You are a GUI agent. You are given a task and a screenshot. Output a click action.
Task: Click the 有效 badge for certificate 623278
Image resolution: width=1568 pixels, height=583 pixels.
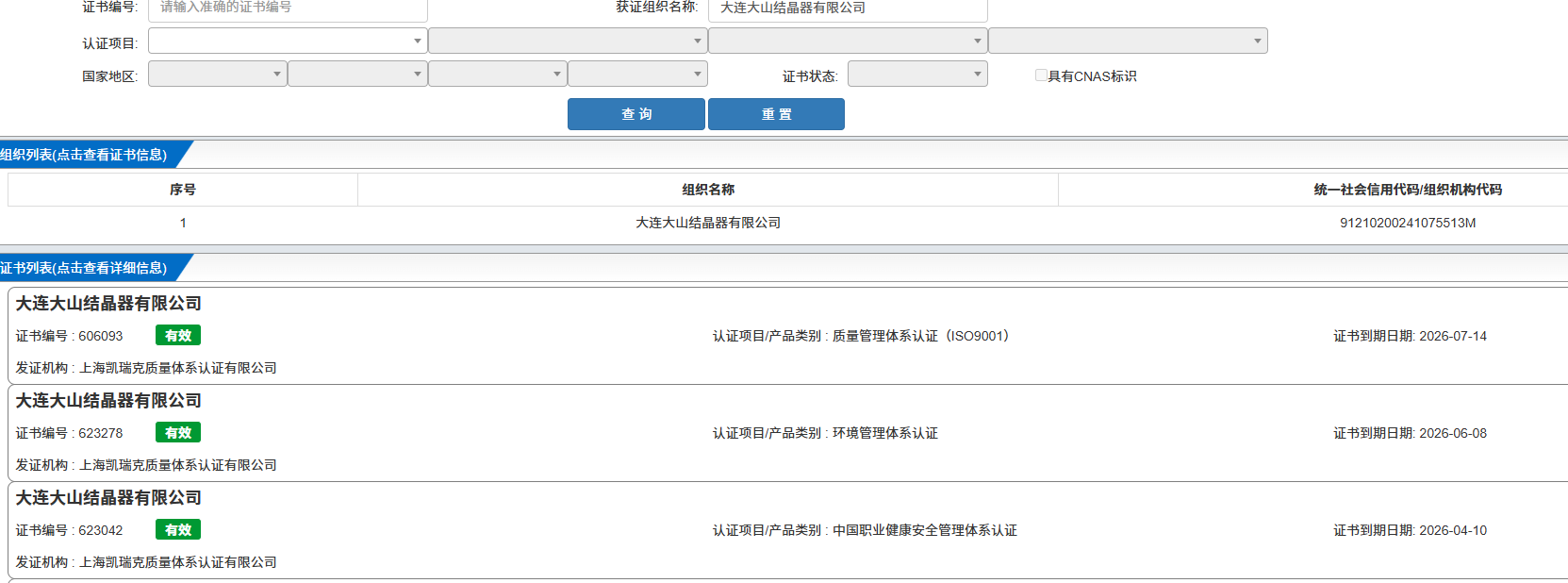point(178,433)
